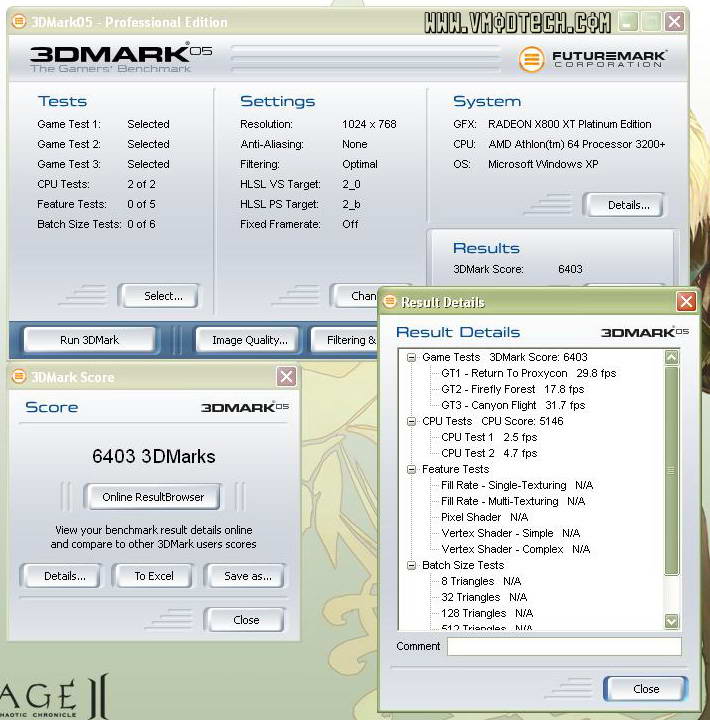Collapse the Feature Tests tree node
This screenshot has height=720, width=710.
click(411, 469)
